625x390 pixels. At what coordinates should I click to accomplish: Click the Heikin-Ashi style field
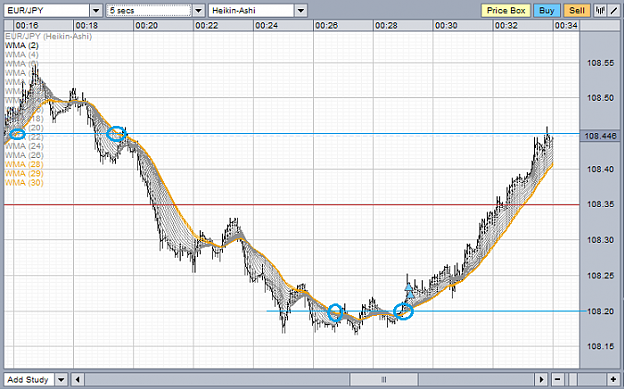(x=252, y=11)
